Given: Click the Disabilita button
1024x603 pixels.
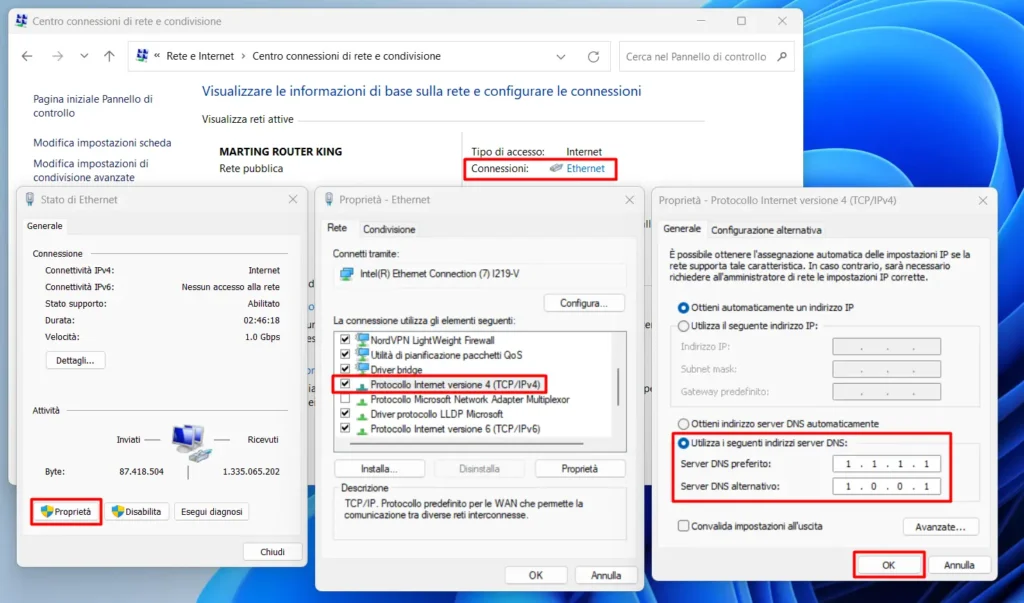Looking at the screenshot, I should (x=136, y=512).
